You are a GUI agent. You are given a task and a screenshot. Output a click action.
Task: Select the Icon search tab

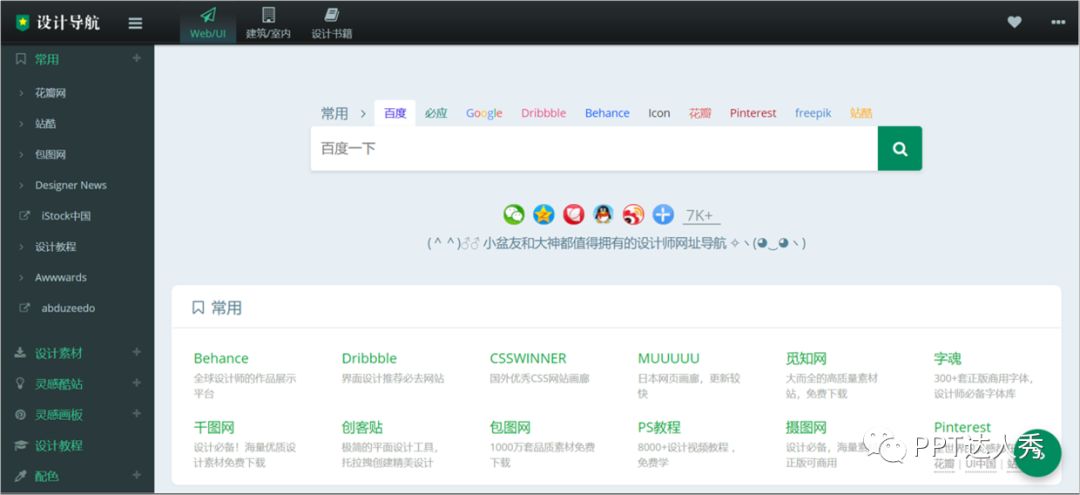click(x=659, y=113)
